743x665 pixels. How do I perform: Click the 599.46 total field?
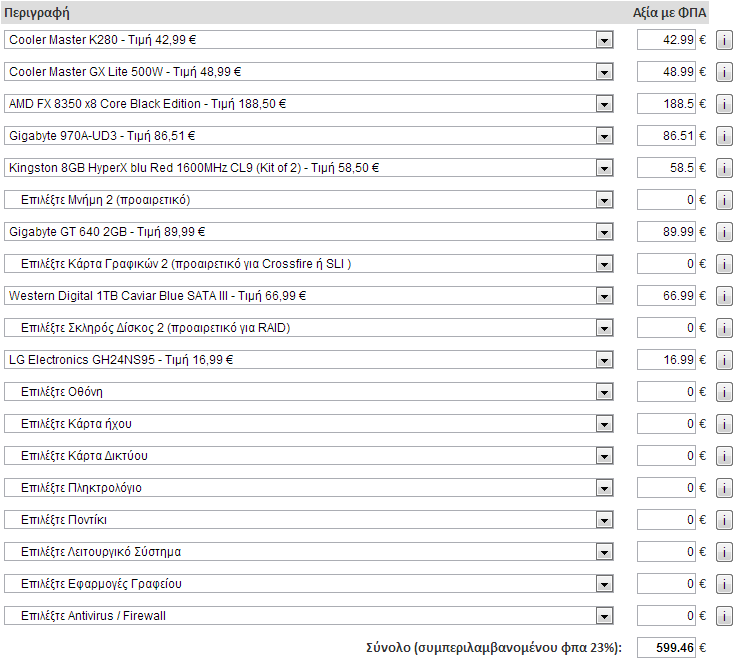click(666, 648)
